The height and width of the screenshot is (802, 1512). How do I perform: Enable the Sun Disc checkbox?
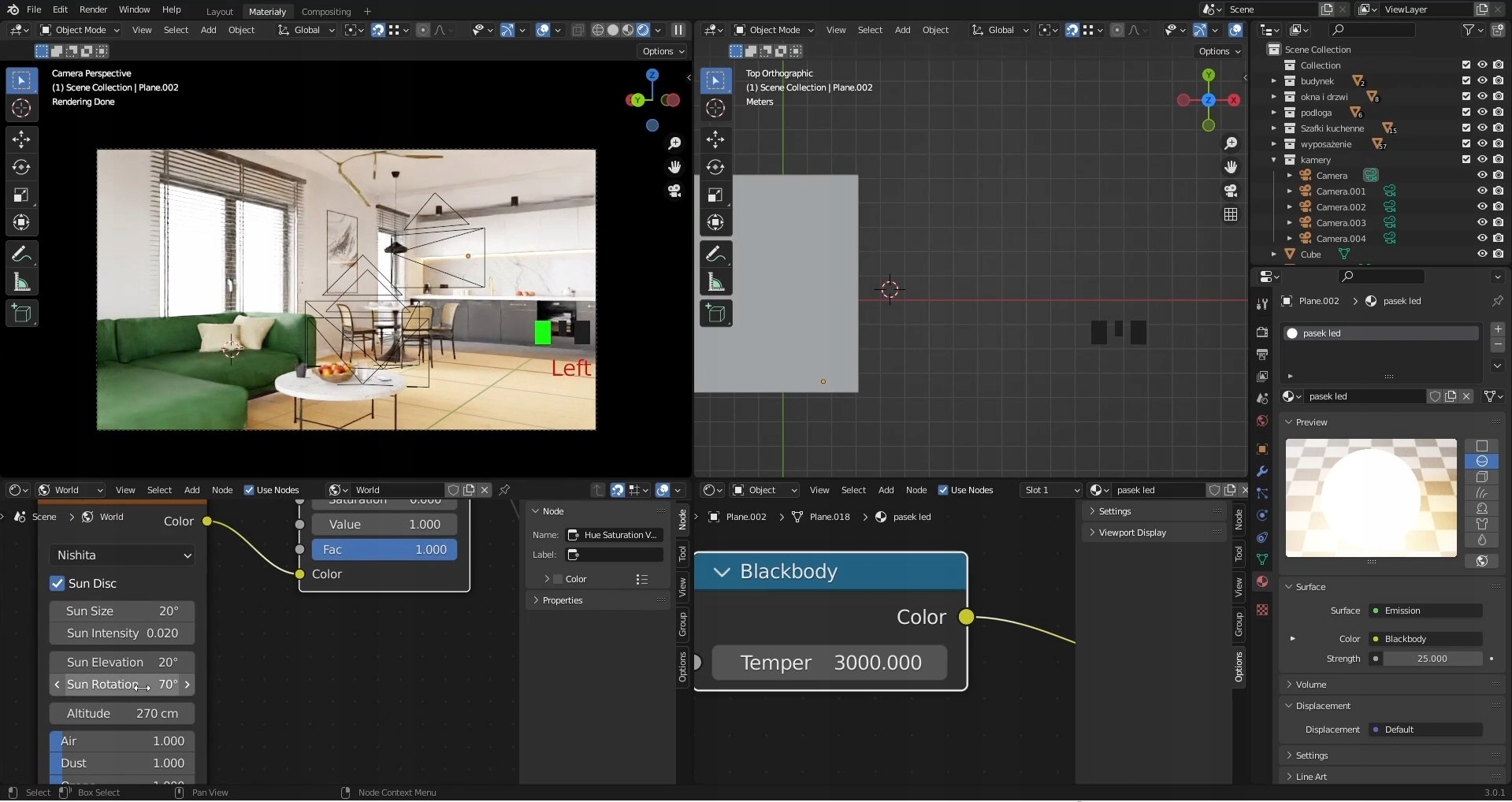click(x=58, y=584)
